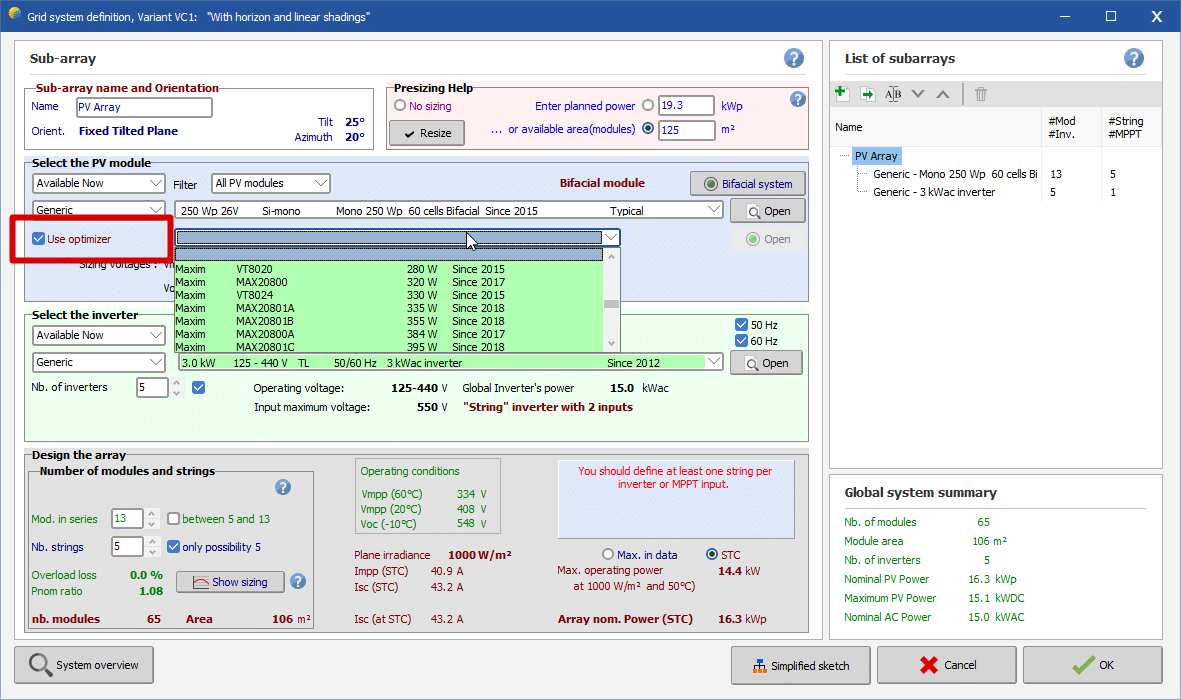Open the System overview
The height and width of the screenshot is (700, 1181).
coord(84,665)
